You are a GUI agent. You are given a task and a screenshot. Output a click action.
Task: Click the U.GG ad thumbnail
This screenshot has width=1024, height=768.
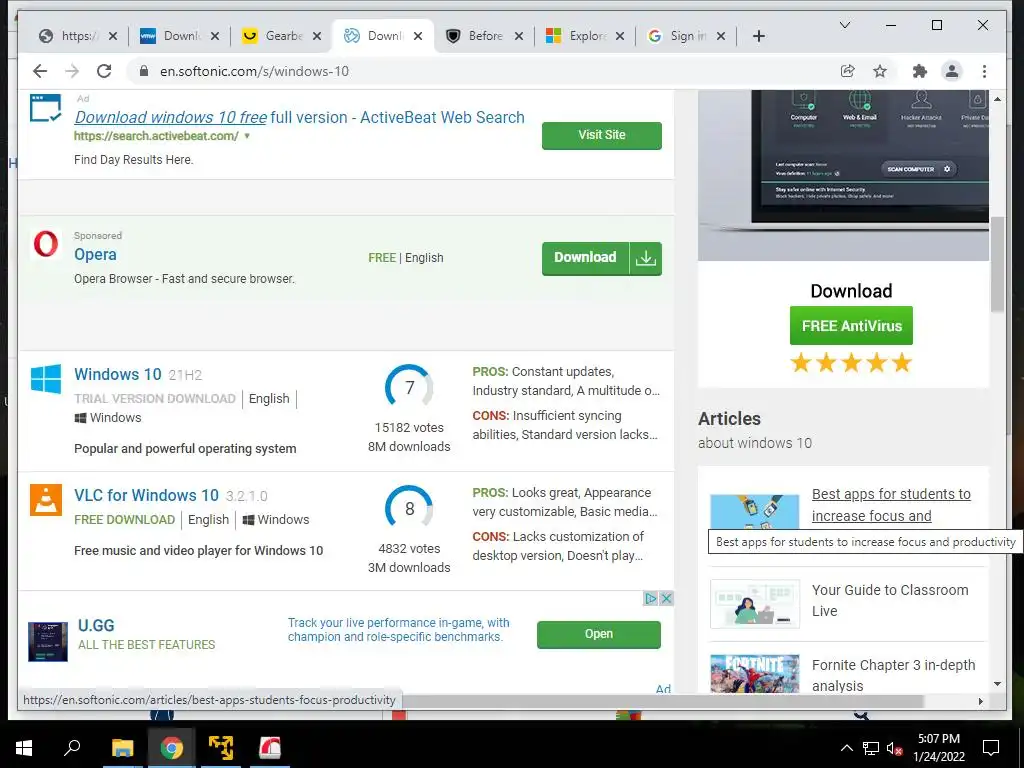coord(48,641)
